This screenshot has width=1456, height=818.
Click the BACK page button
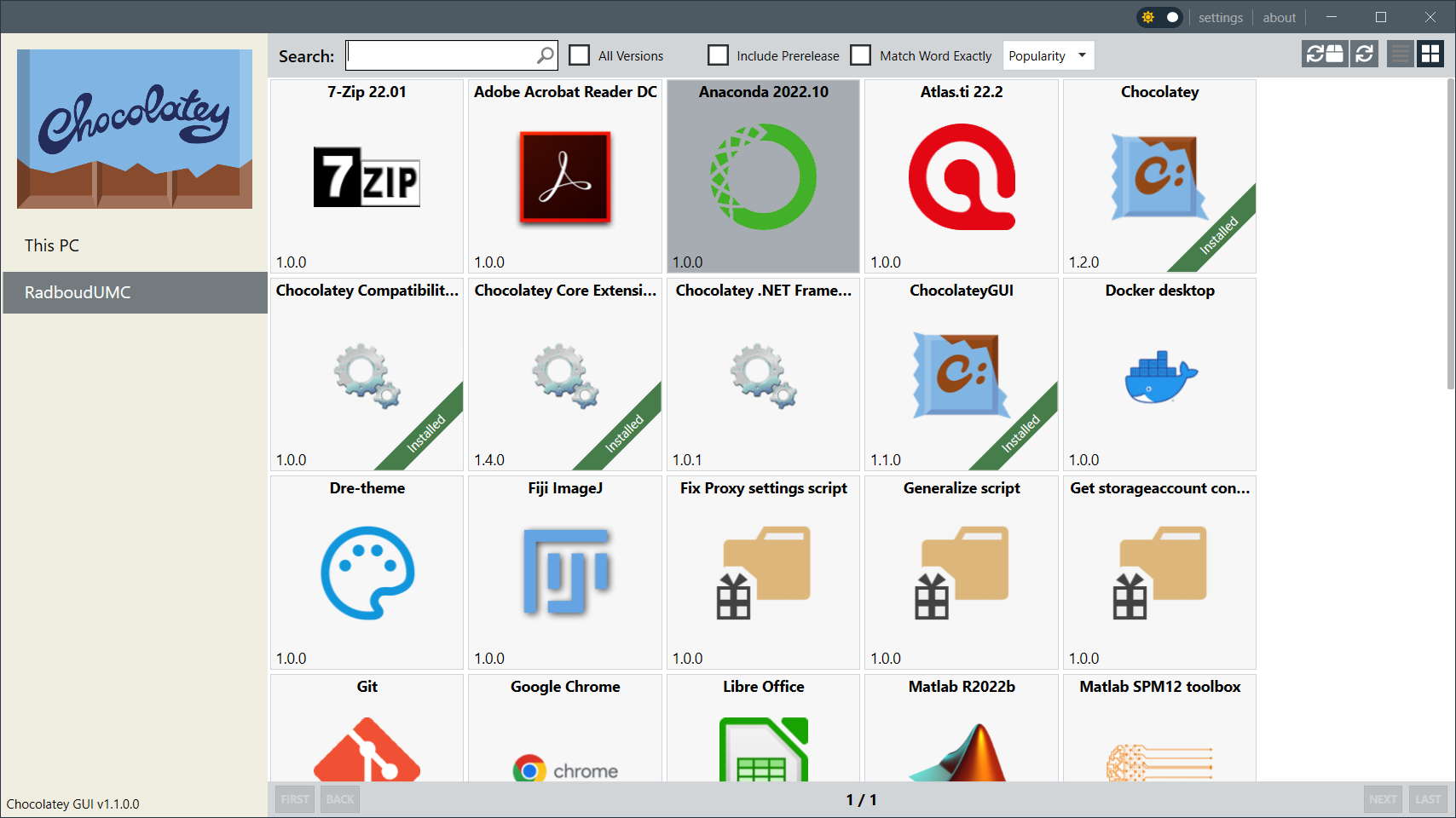click(340, 799)
